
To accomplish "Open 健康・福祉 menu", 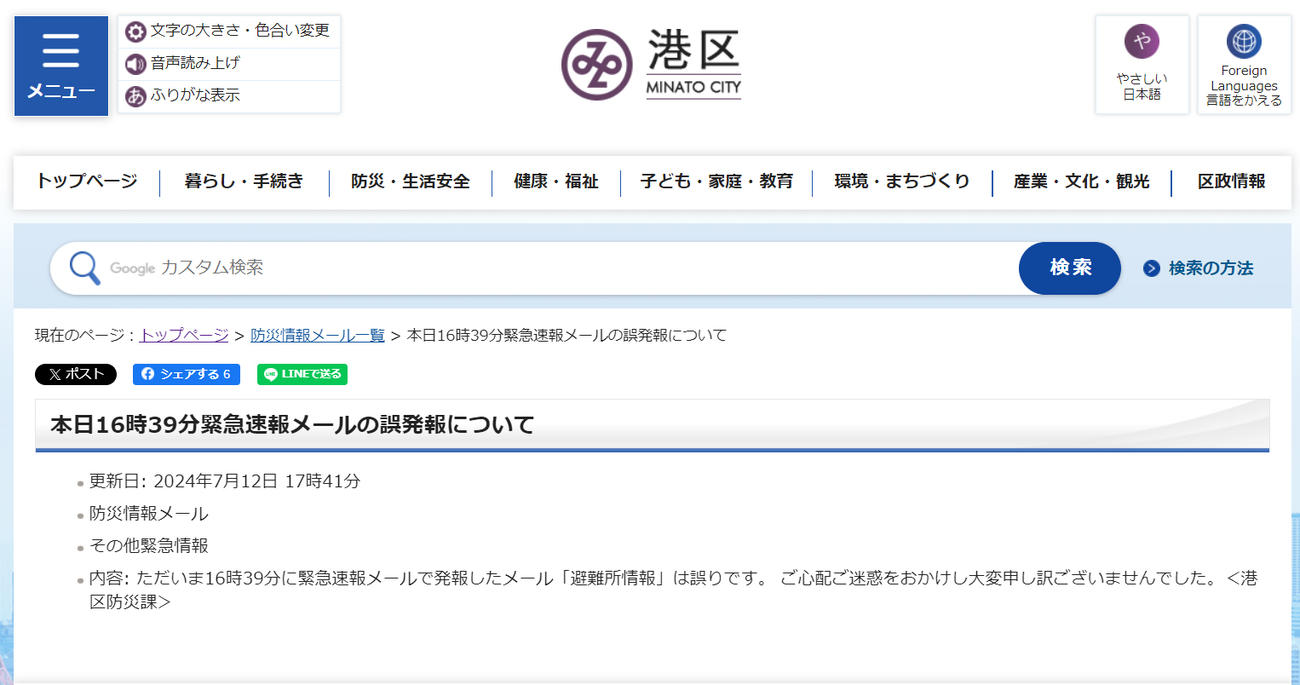I will pos(556,182).
